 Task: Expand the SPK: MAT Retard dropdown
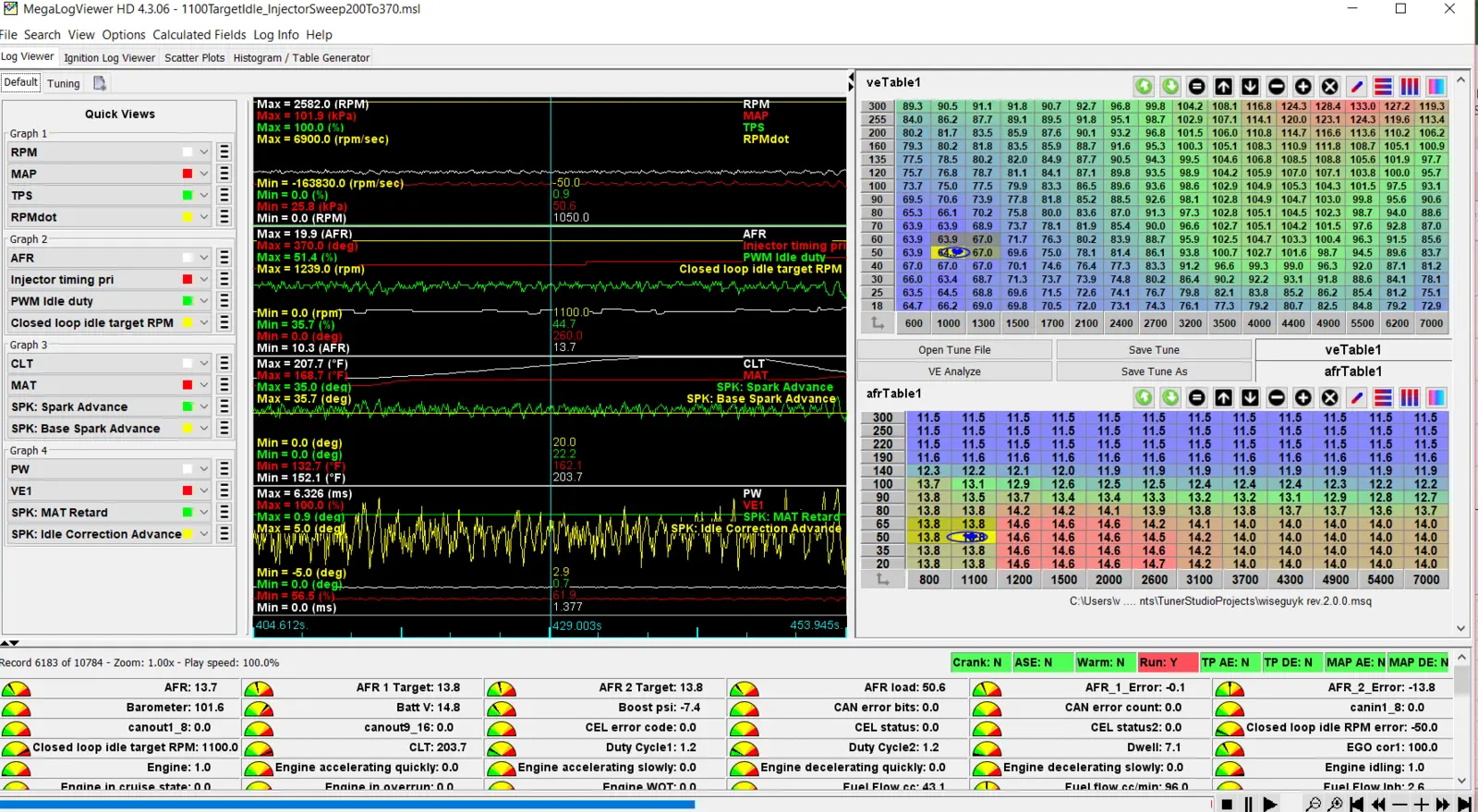click(x=204, y=513)
